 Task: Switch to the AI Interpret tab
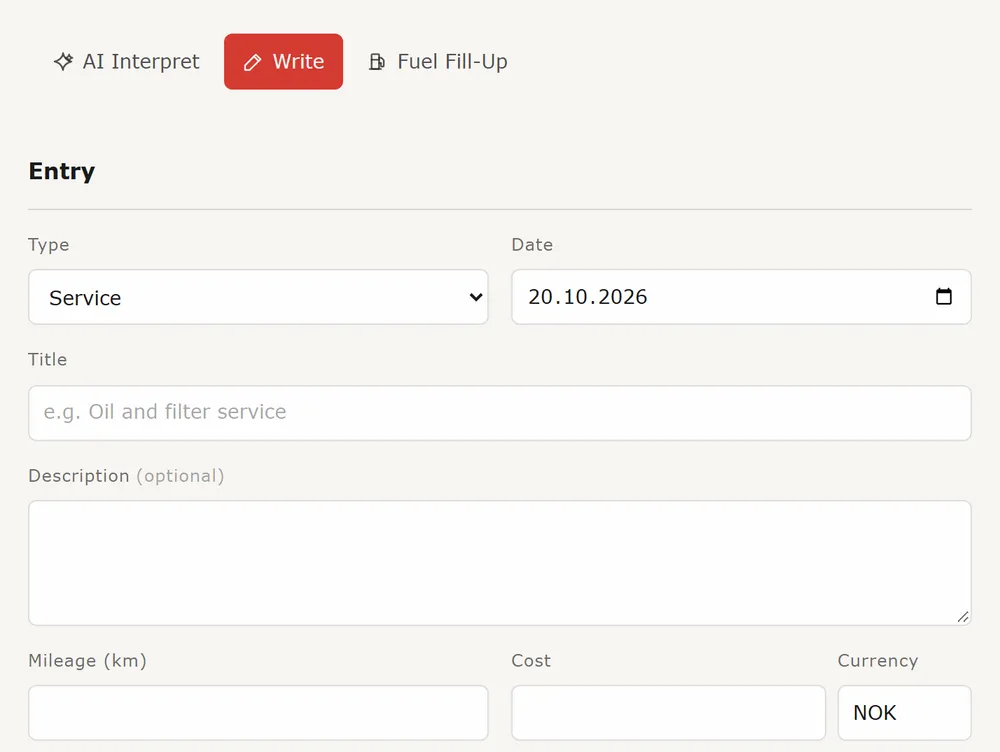pyautogui.click(x=126, y=62)
